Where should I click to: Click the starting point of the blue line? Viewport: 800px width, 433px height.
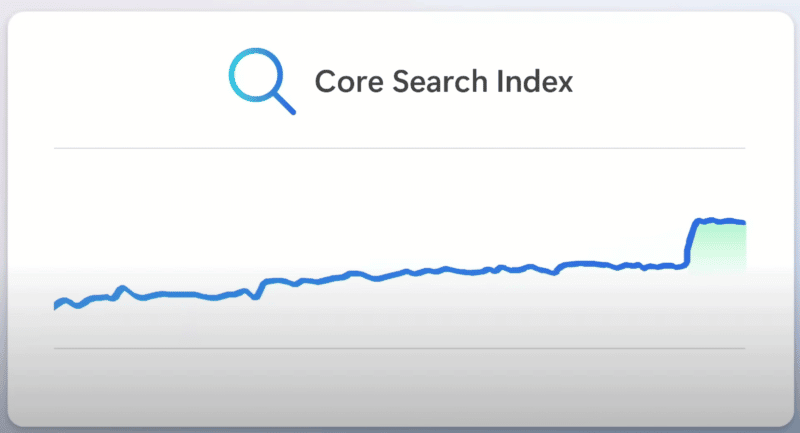tap(55, 308)
